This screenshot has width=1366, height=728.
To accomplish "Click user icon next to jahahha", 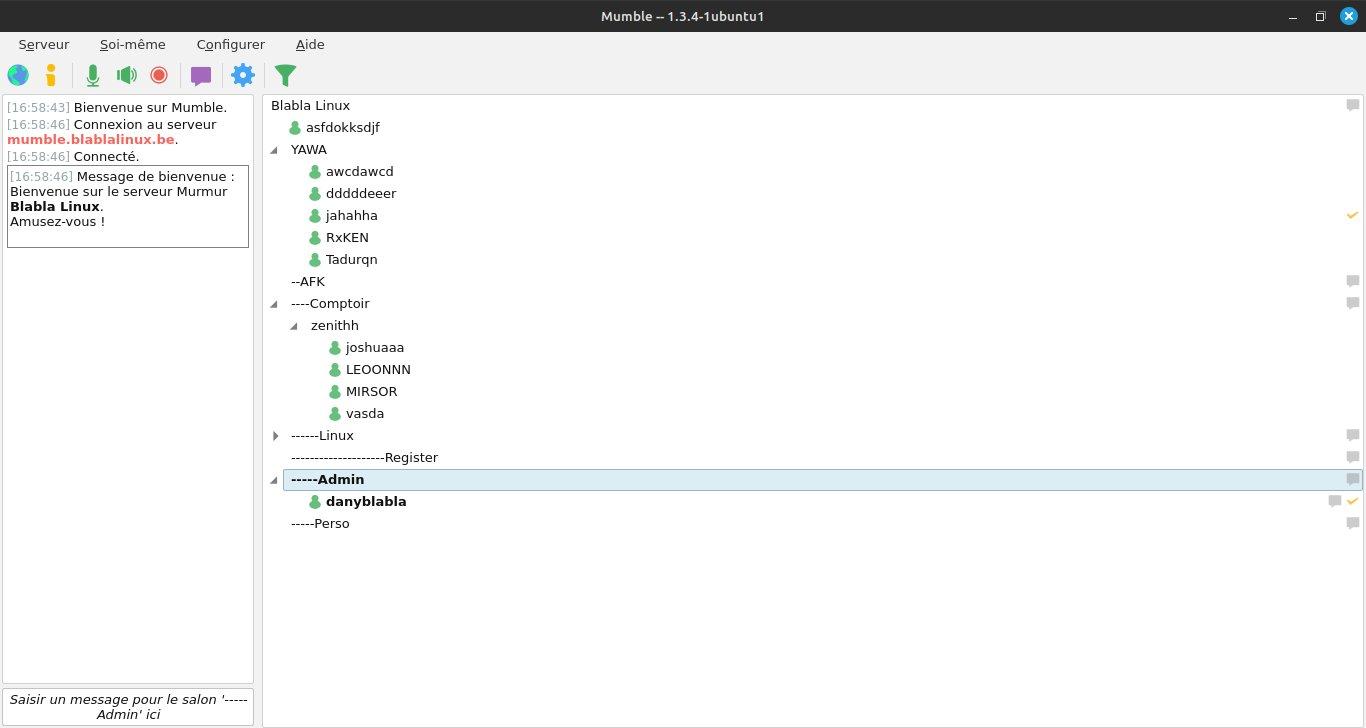I will coord(315,216).
